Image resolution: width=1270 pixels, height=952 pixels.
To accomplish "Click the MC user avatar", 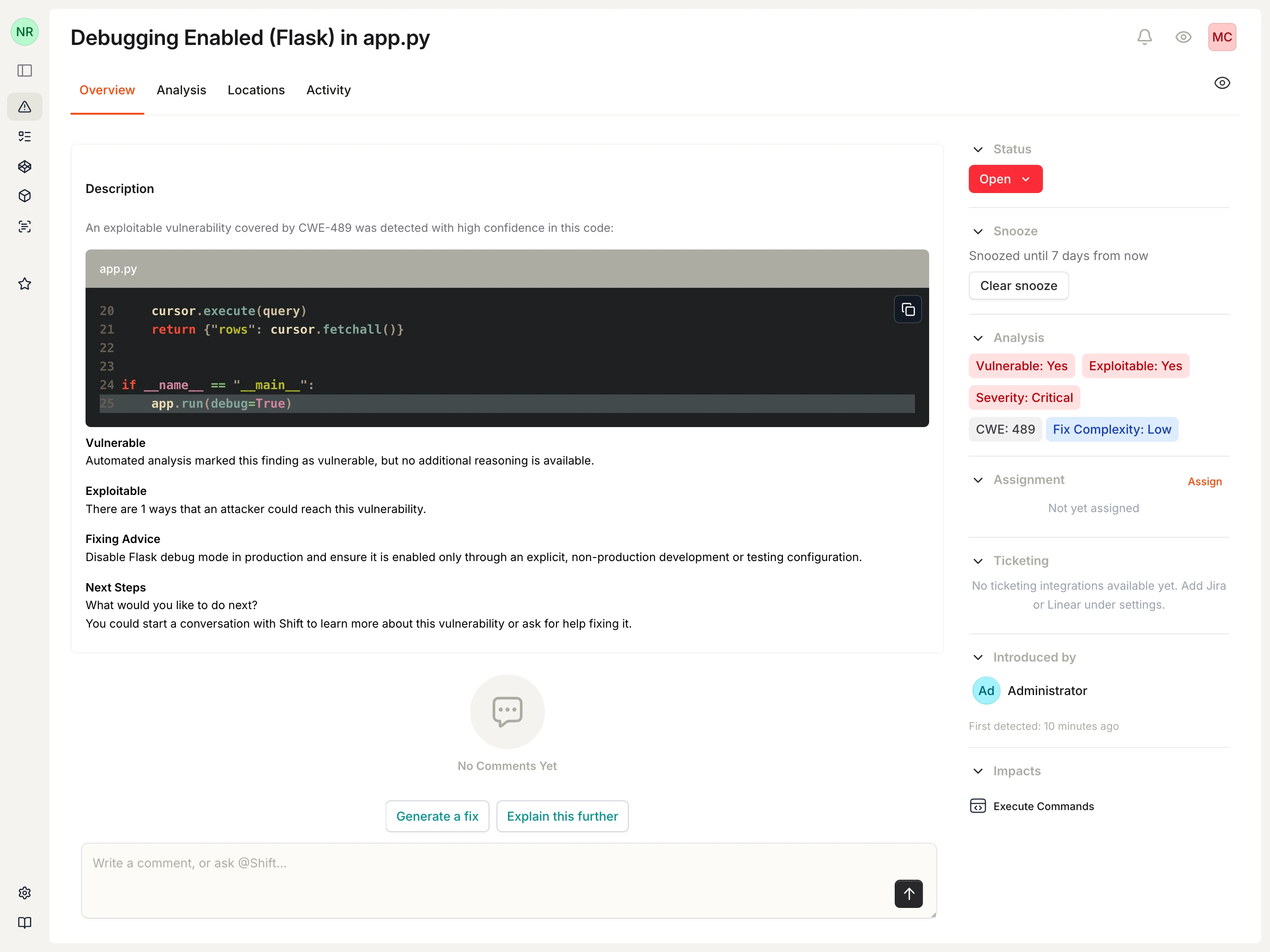I will (x=1222, y=37).
